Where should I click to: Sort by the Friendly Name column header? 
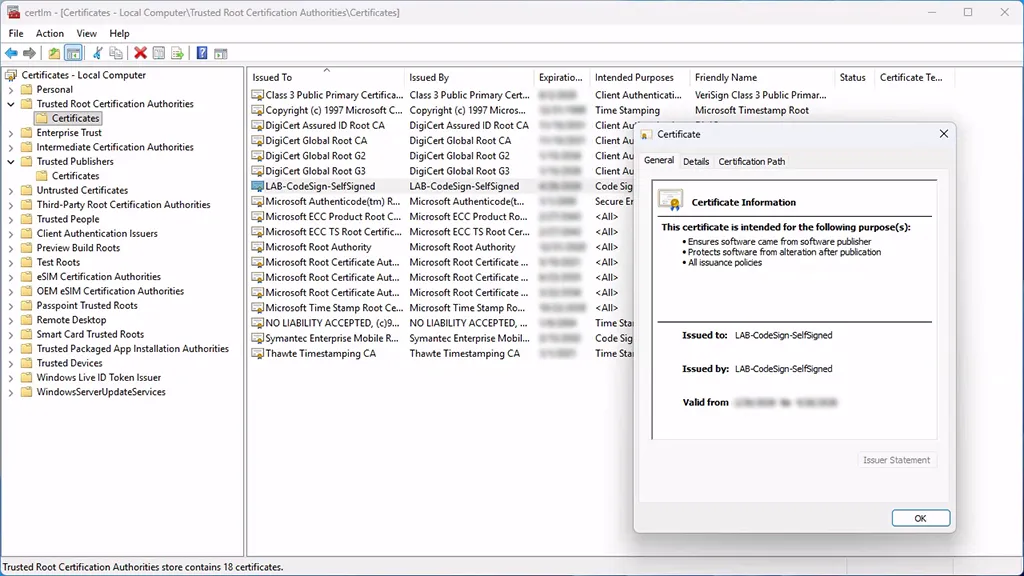click(762, 77)
